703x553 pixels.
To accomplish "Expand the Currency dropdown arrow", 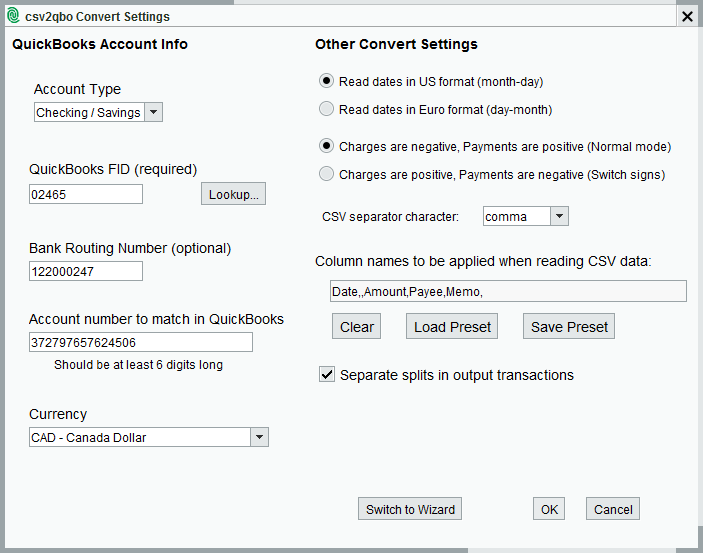I will (259, 437).
